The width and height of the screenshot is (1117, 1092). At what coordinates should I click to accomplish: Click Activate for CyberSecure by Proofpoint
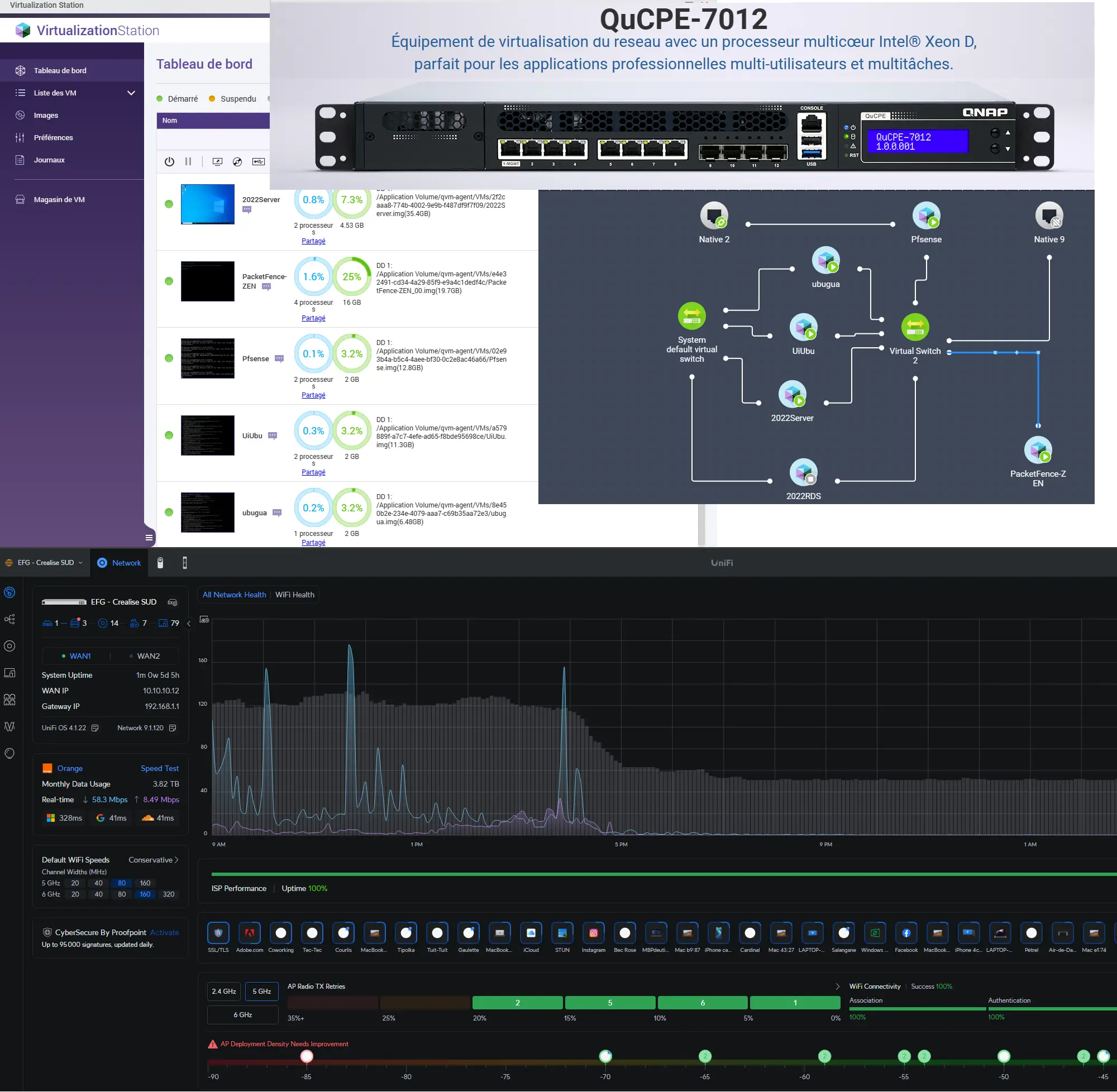point(164,932)
